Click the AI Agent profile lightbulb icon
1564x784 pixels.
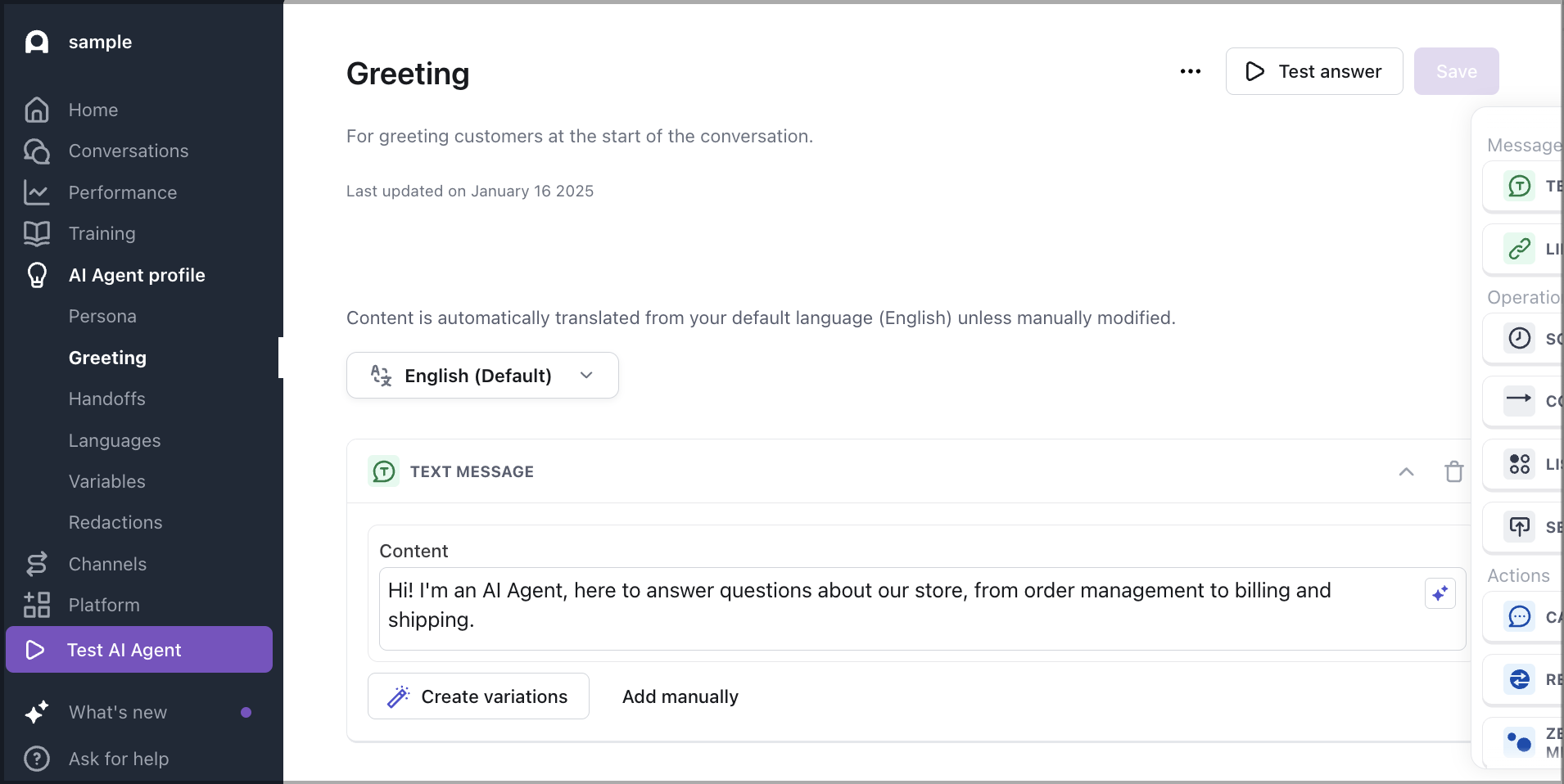[36, 275]
